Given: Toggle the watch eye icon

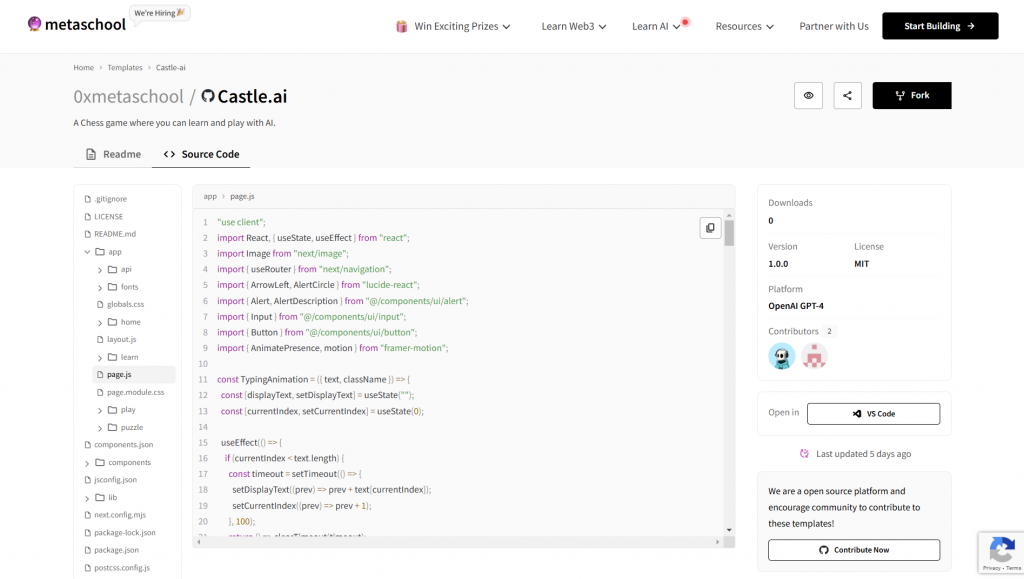Looking at the screenshot, I should click(808, 95).
